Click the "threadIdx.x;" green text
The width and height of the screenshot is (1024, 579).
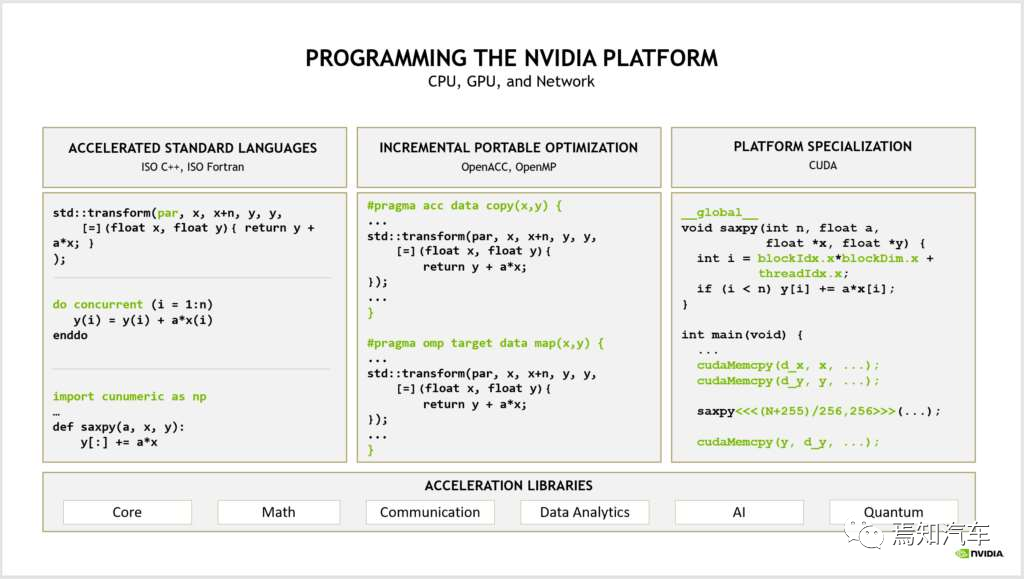(803, 274)
